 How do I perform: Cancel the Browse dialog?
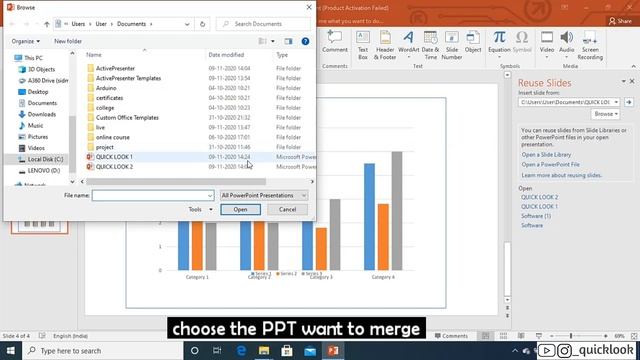287,209
